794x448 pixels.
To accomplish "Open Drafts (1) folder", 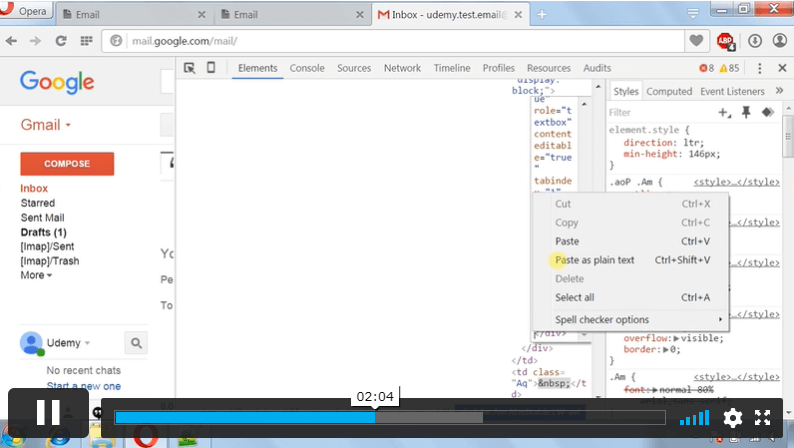I will tap(44, 232).
